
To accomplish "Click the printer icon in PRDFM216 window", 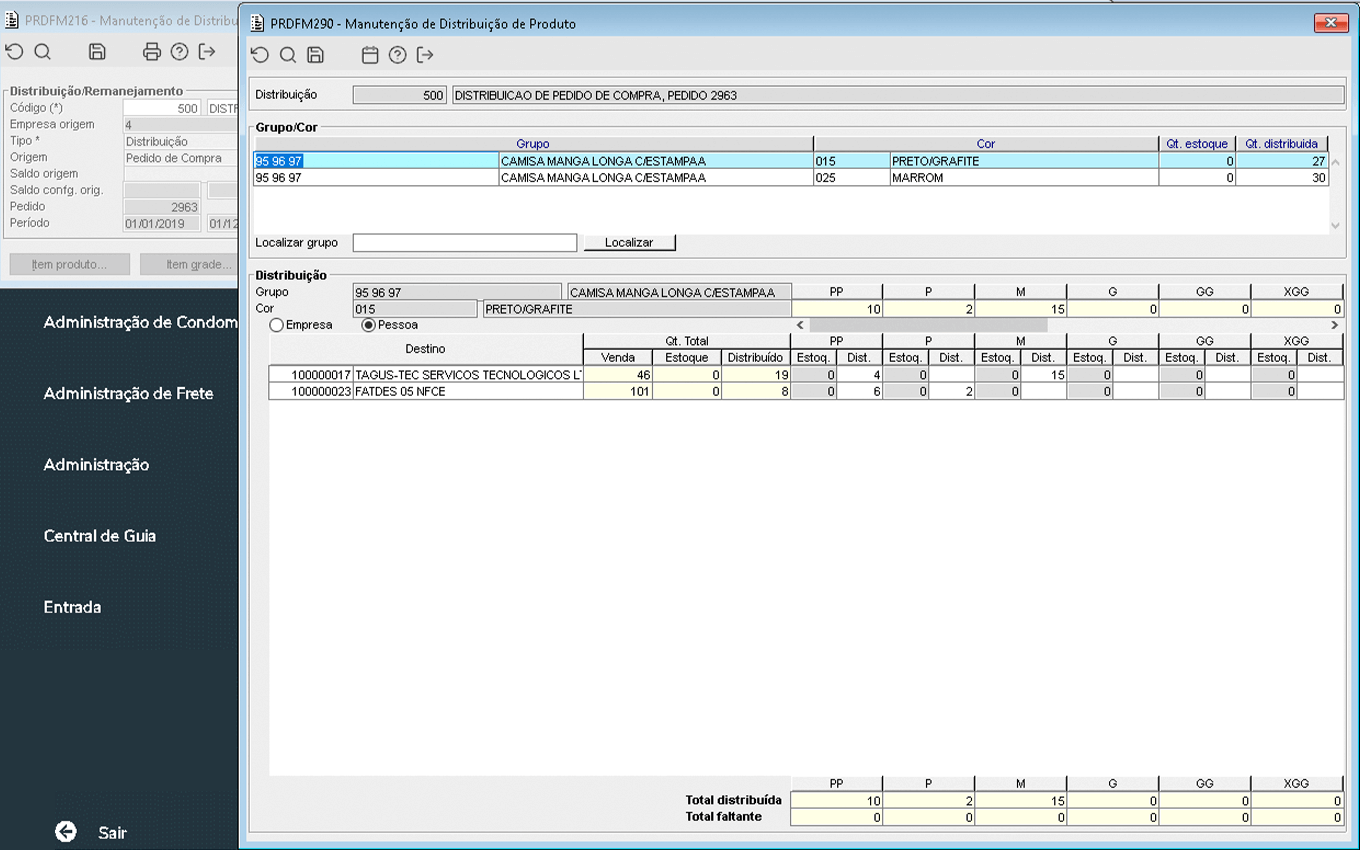I will coord(151,52).
